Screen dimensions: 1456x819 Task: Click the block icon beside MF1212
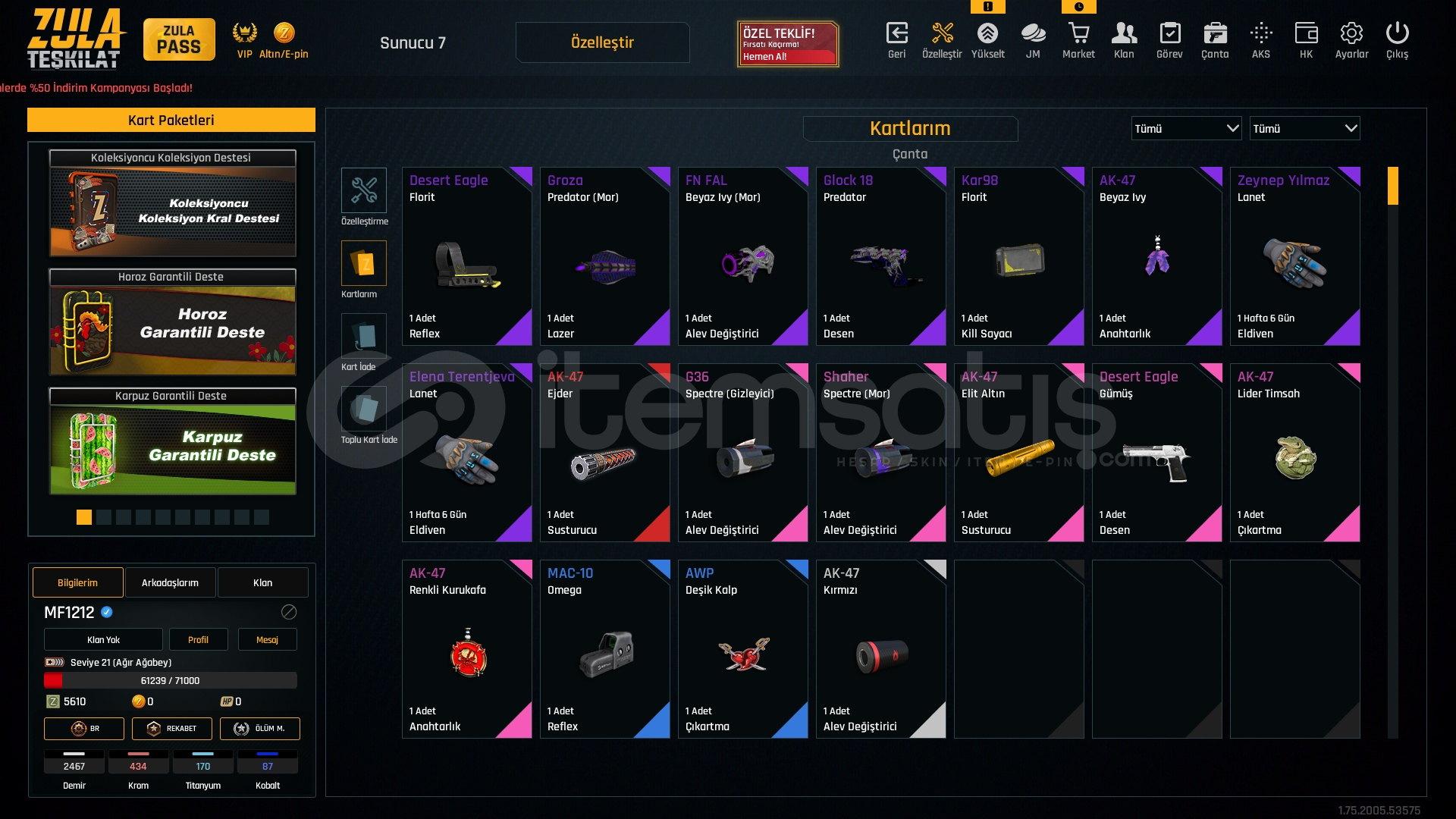289,612
